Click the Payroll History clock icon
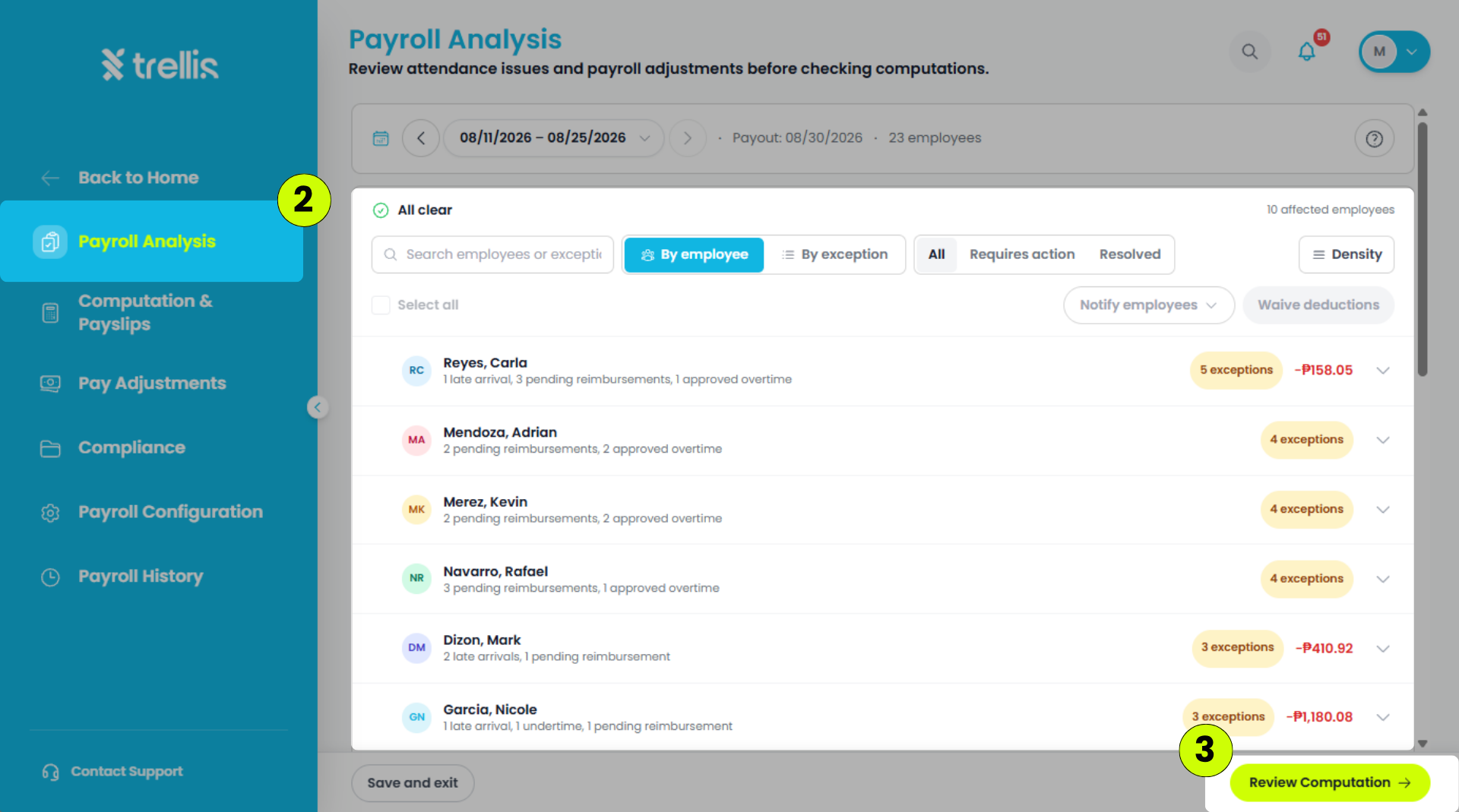The height and width of the screenshot is (812, 1459). click(x=50, y=577)
